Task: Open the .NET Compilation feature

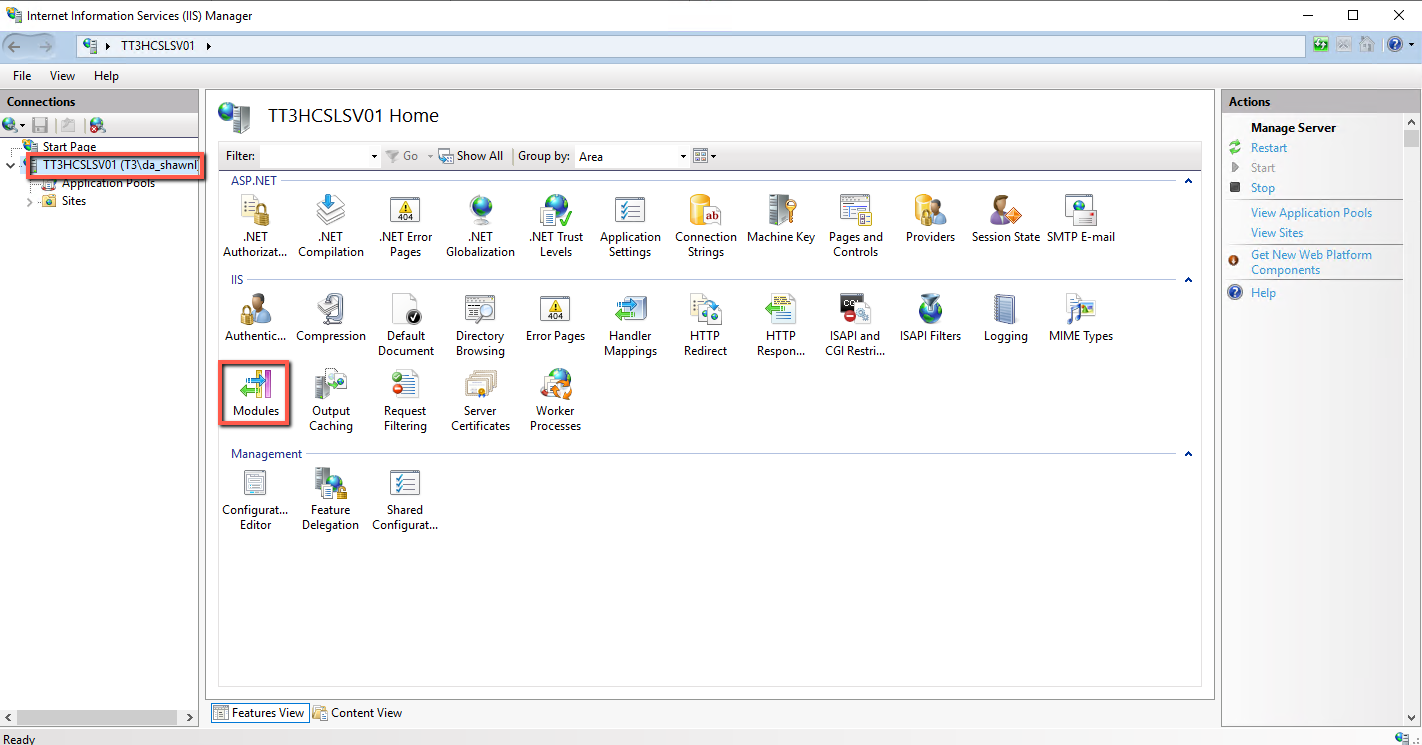Action: pos(330,225)
